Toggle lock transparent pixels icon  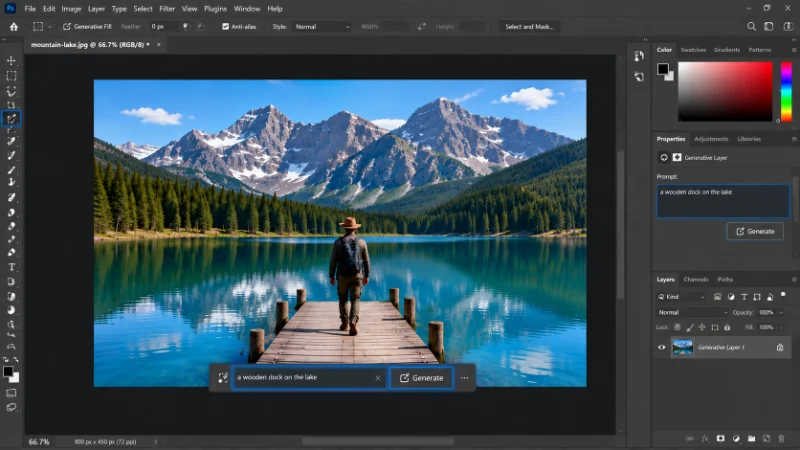[x=678, y=328]
